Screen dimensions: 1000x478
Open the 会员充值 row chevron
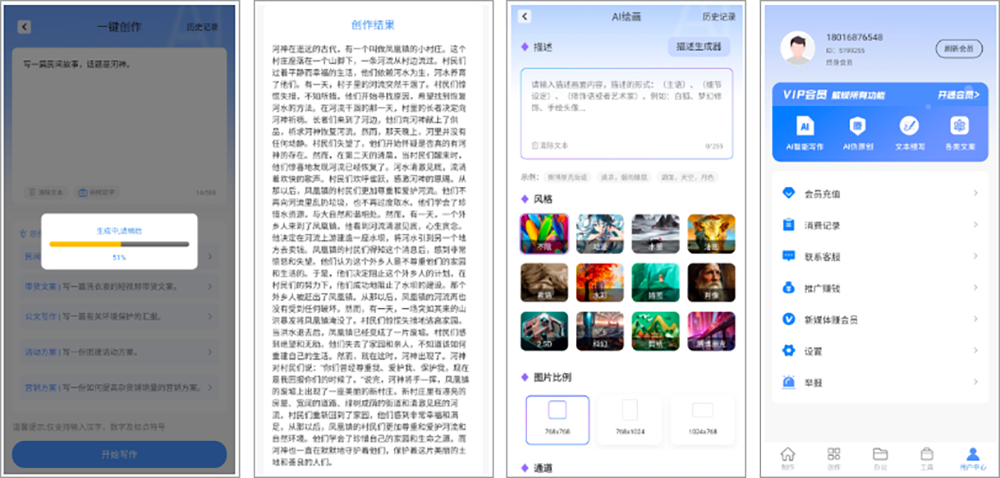point(975,193)
